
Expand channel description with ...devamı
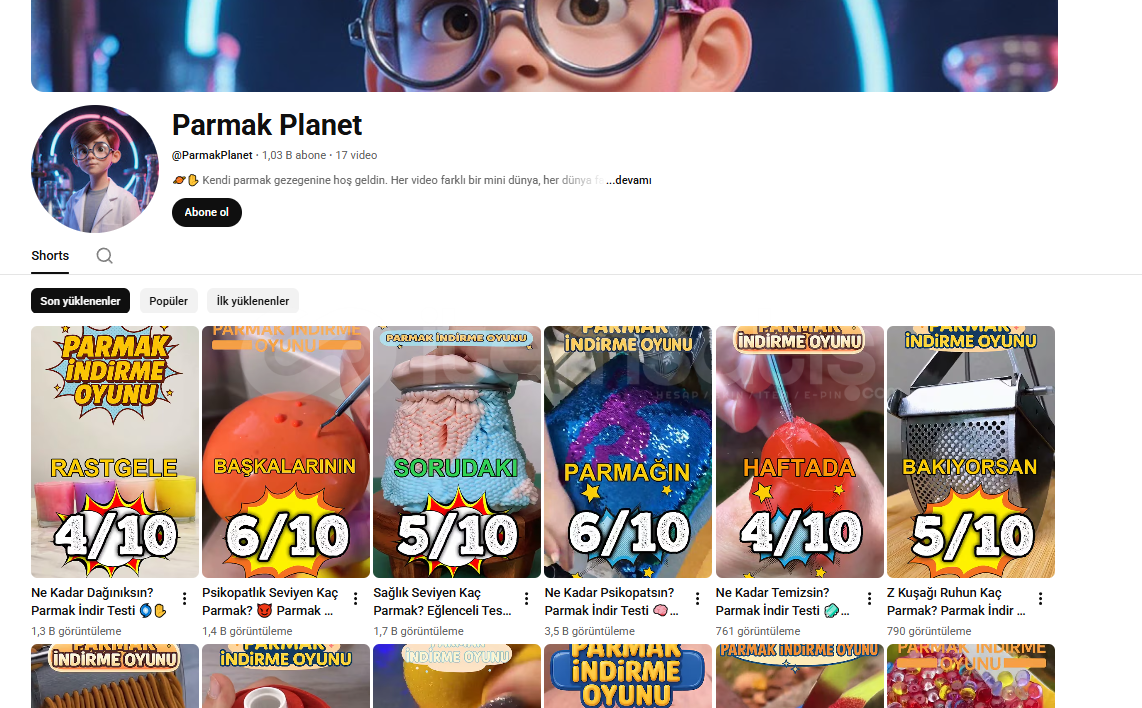pyautogui.click(x=629, y=180)
